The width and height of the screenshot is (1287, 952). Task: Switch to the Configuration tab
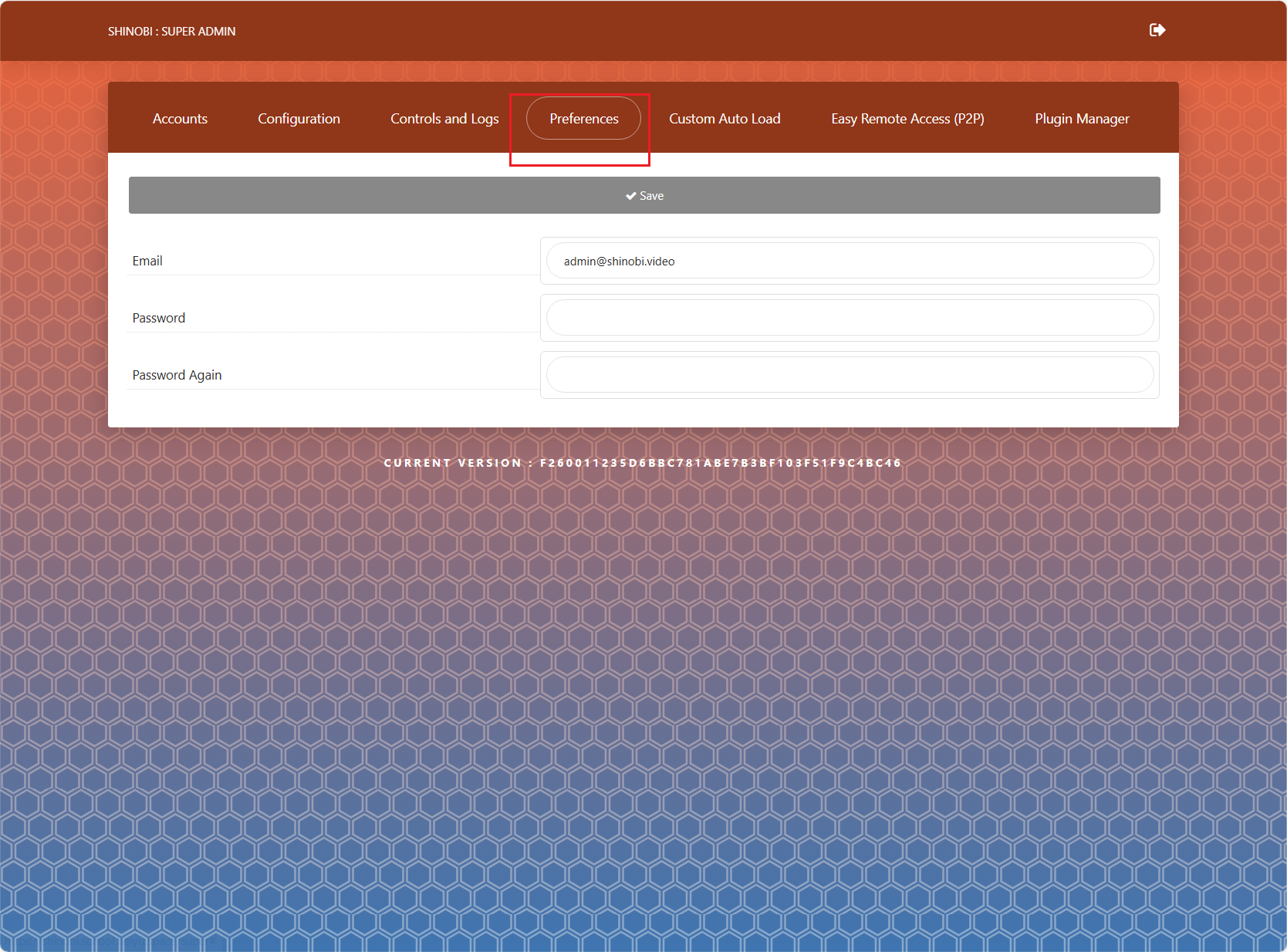299,118
